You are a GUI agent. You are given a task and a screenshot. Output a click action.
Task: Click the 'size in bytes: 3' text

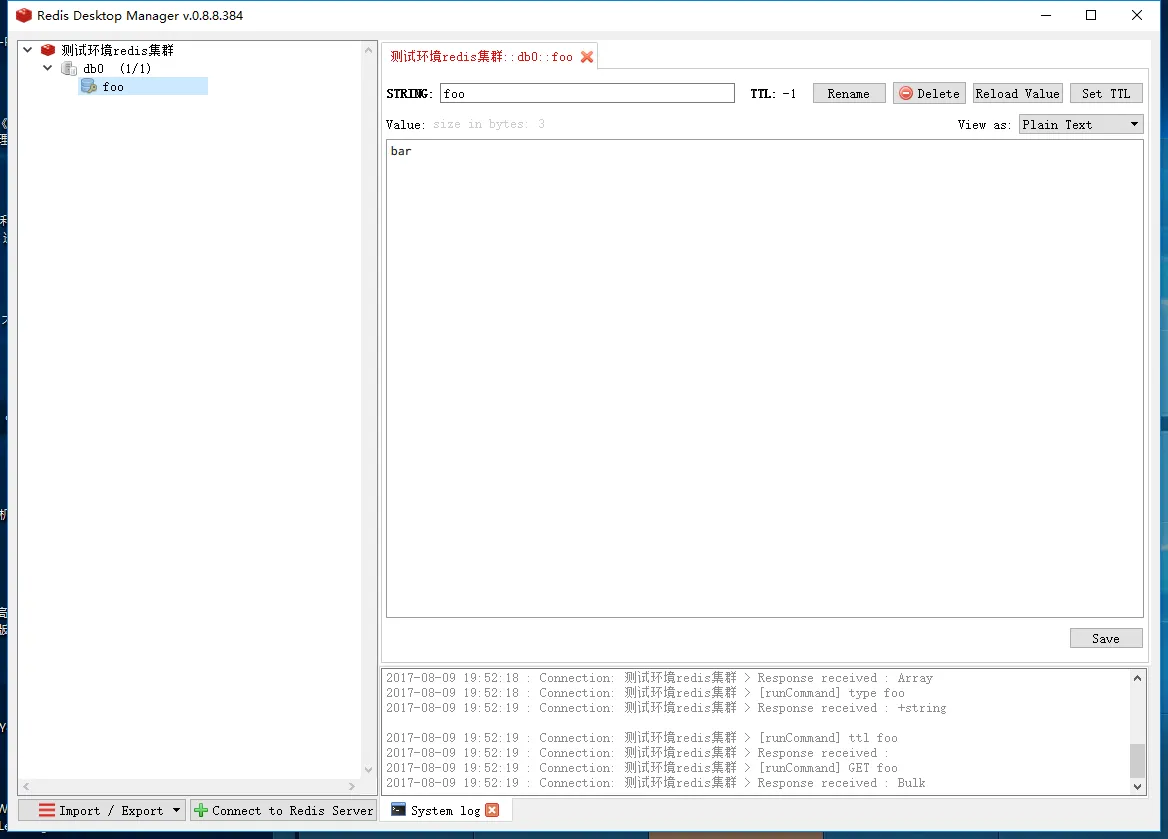pyautogui.click(x=489, y=124)
